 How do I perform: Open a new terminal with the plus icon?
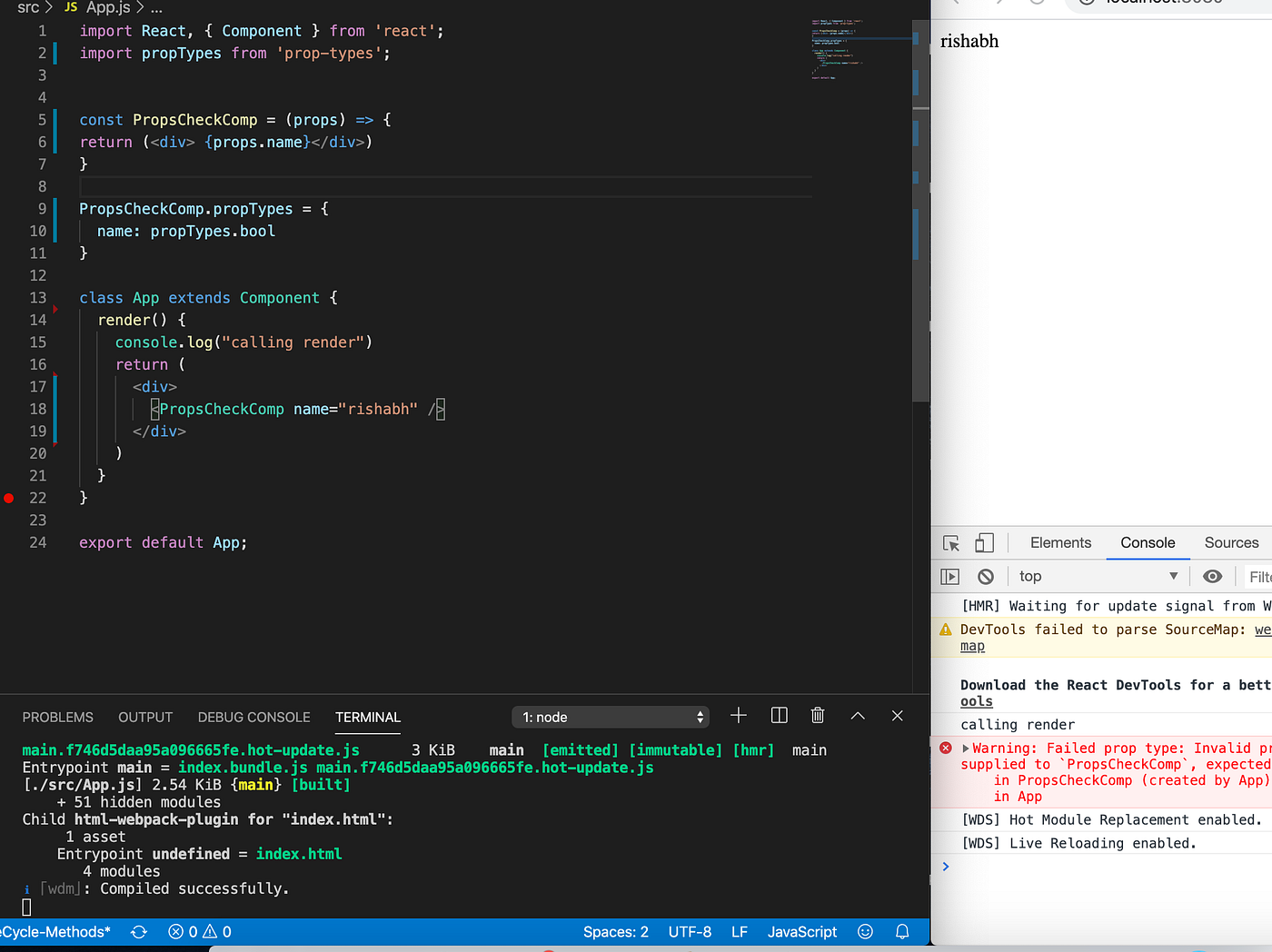pos(738,716)
